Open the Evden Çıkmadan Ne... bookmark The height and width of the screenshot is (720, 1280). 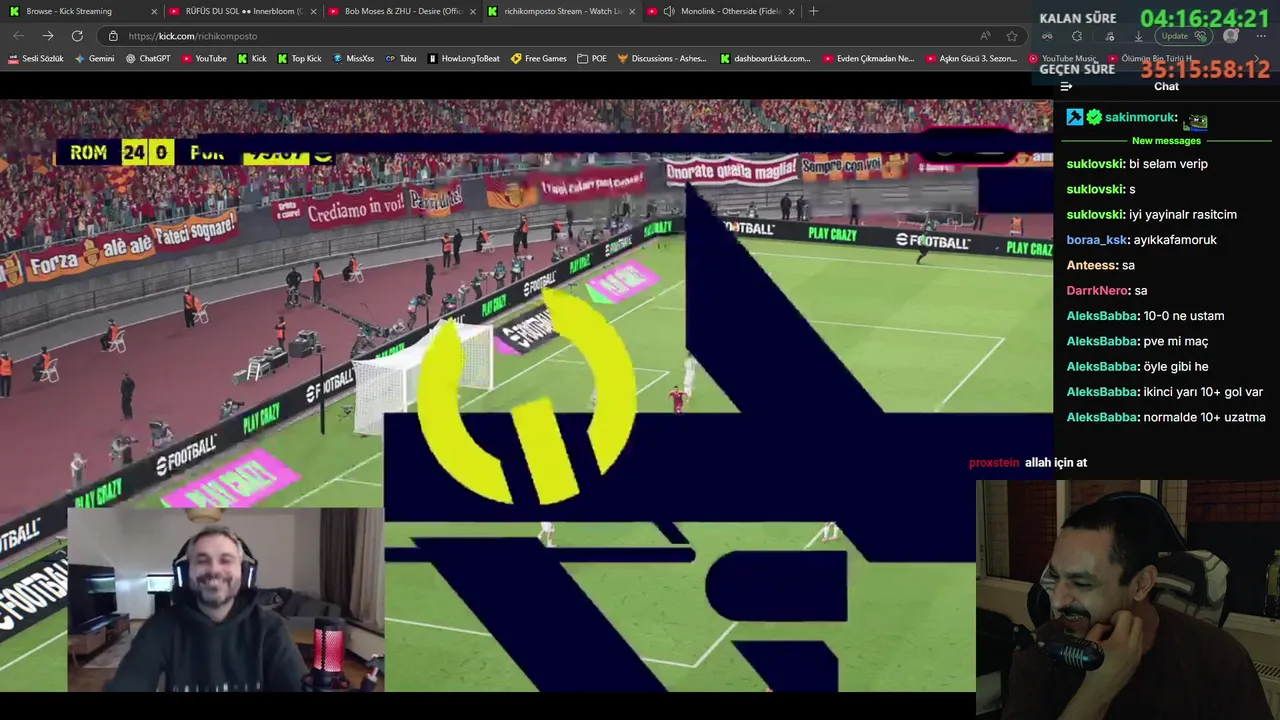[x=869, y=59]
